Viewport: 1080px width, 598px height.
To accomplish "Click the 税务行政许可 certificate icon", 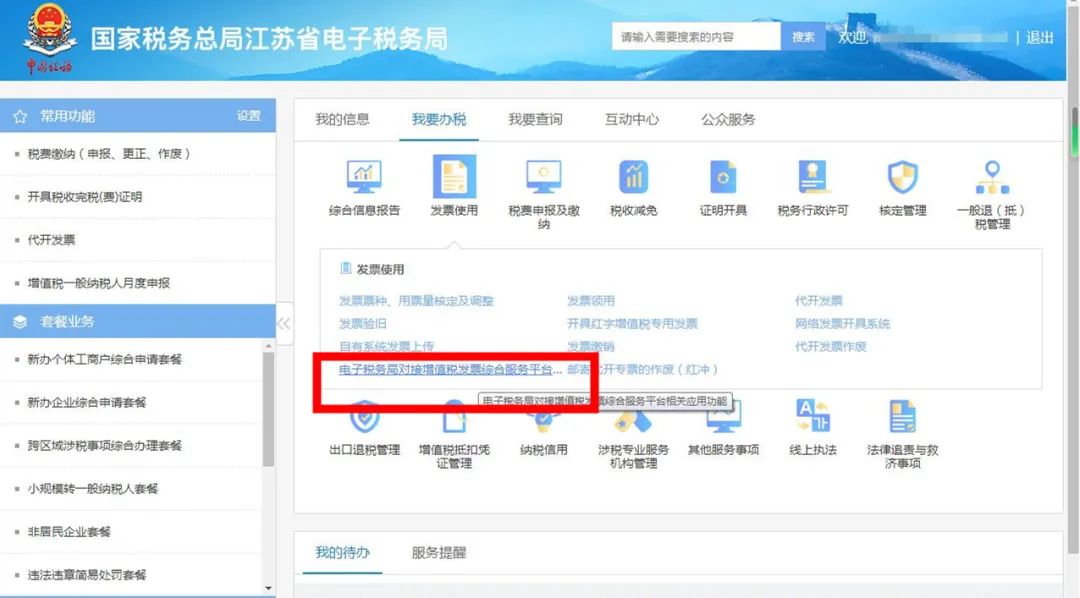I will 813,177.
